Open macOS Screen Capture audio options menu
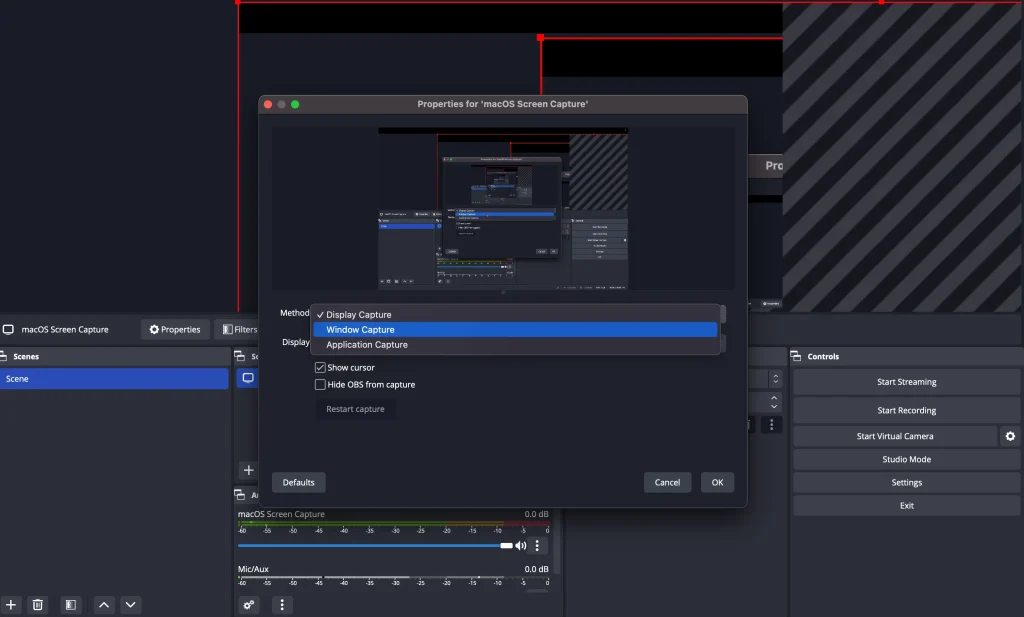 [x=538, y=546]
